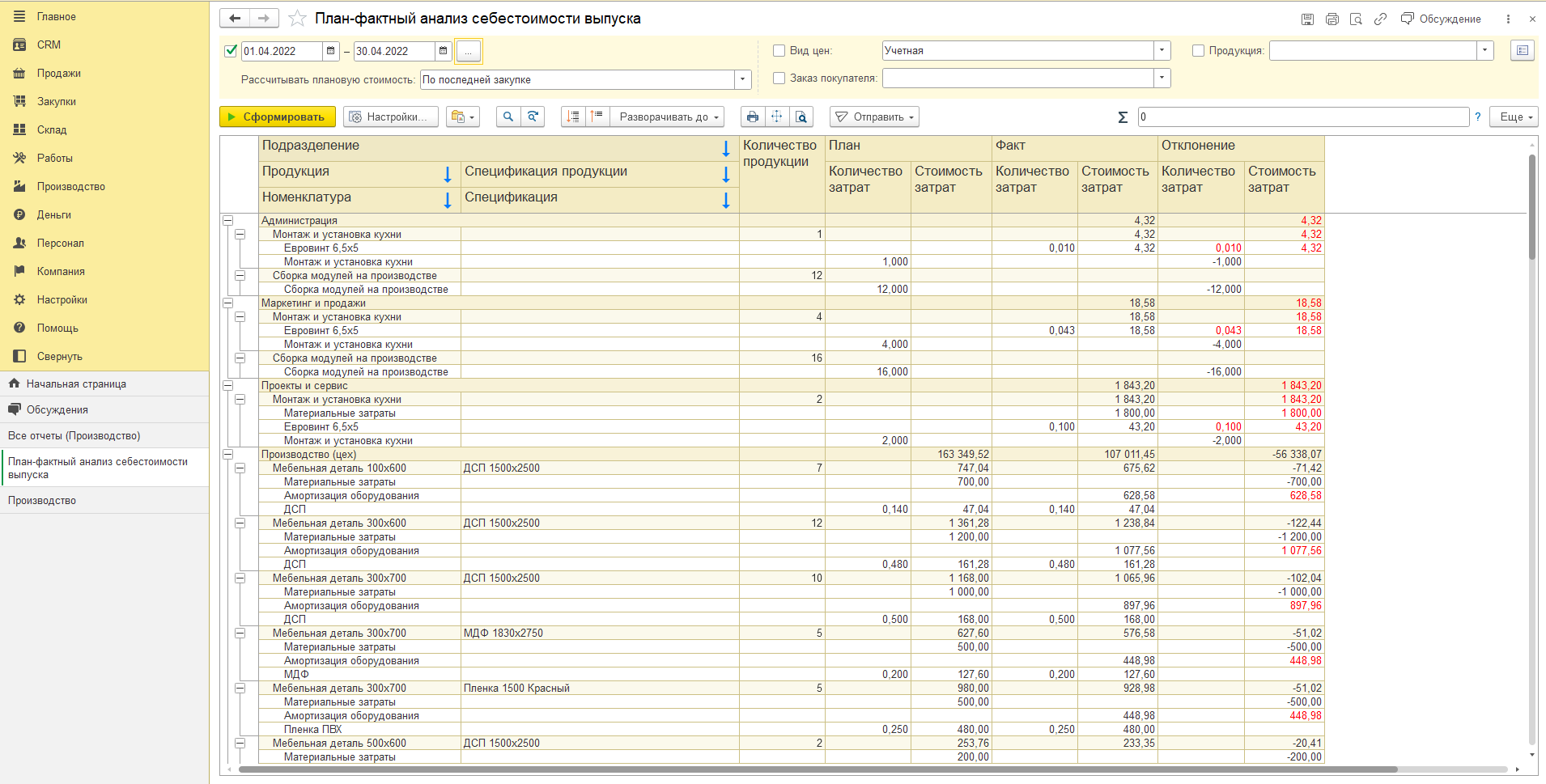Add report to favorites with star icon
Image resolution: width=1546 pixels, height=784 pixels.
click(297, 18)
